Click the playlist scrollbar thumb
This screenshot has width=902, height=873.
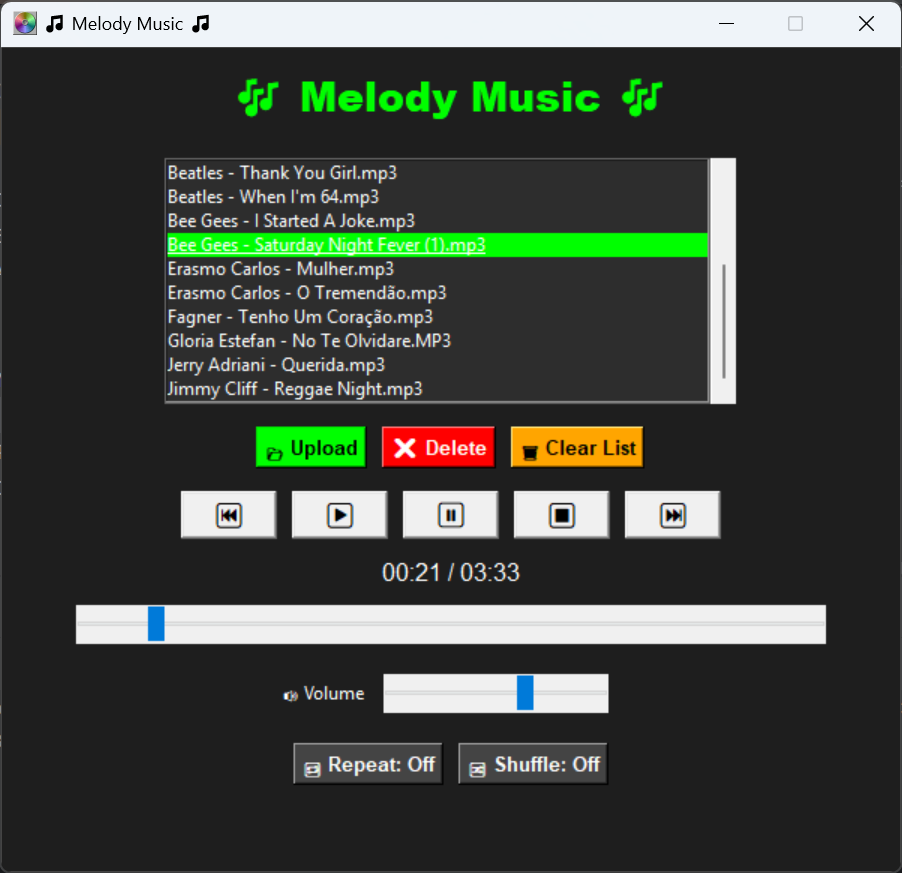[x=723, y=320]
